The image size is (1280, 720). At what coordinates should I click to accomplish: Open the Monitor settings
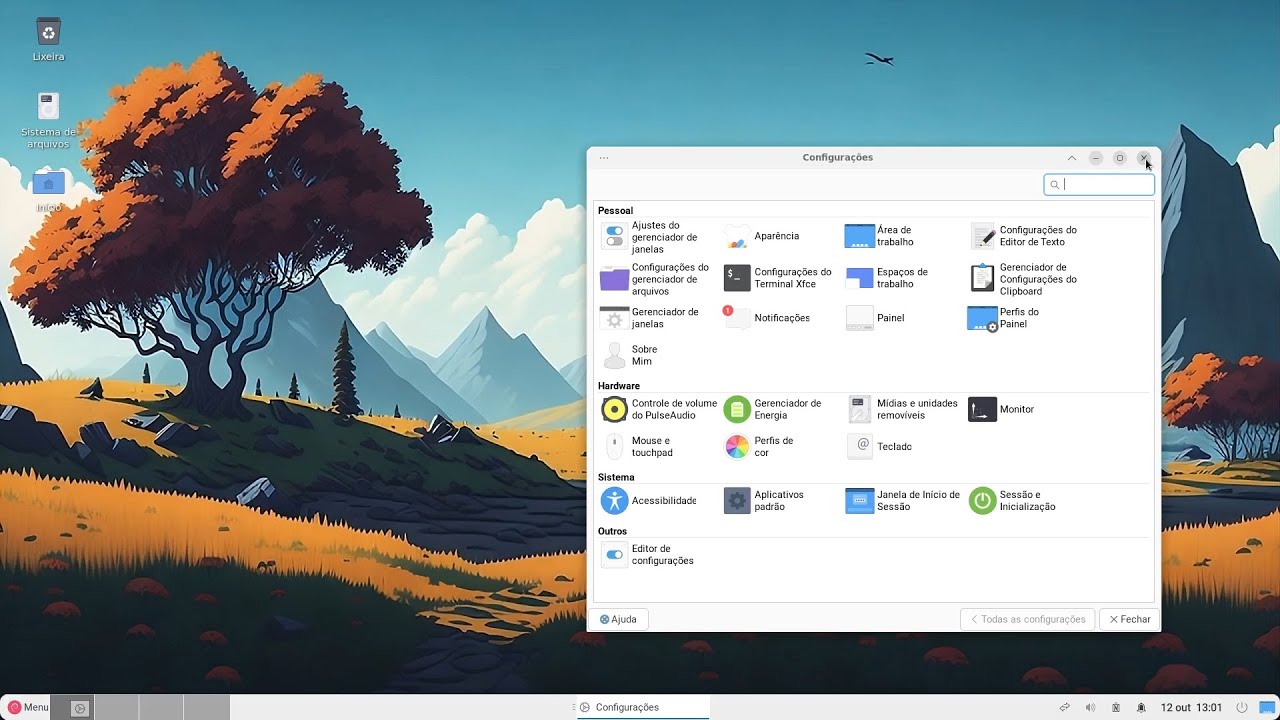pos(1001,409)
